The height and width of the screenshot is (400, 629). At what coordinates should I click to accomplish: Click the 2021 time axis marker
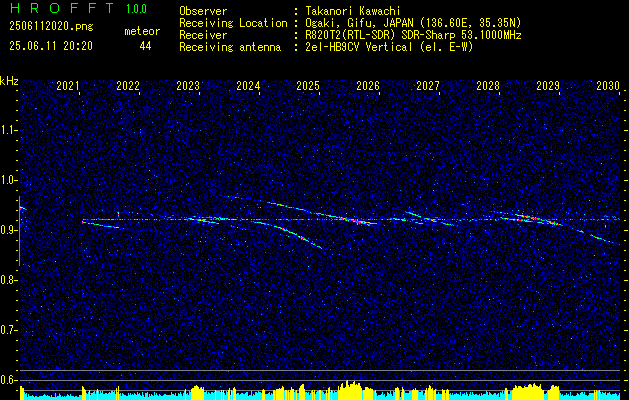pyautogui.click(x=68, y=85)
